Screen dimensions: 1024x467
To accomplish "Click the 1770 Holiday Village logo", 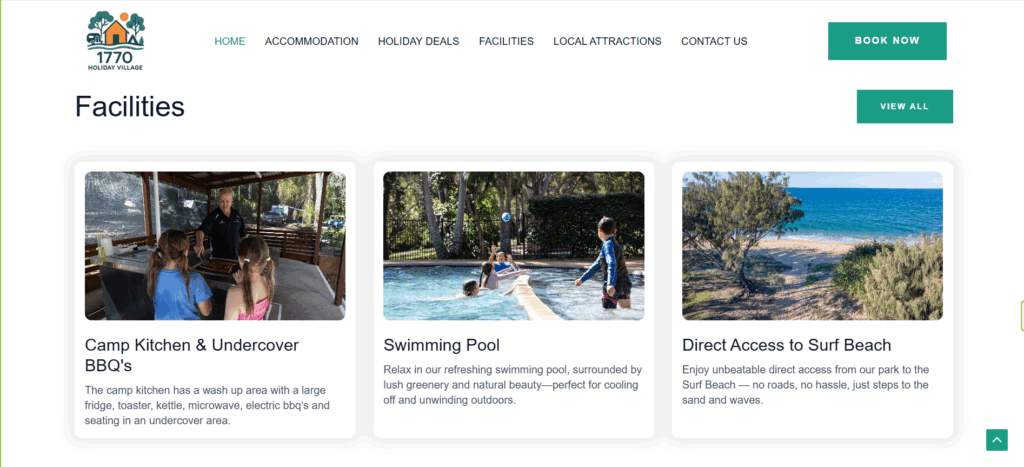I will pos(115,41).
